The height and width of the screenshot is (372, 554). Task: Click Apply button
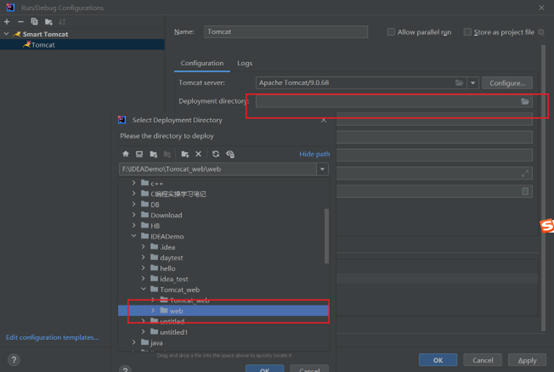click(527, 360)
